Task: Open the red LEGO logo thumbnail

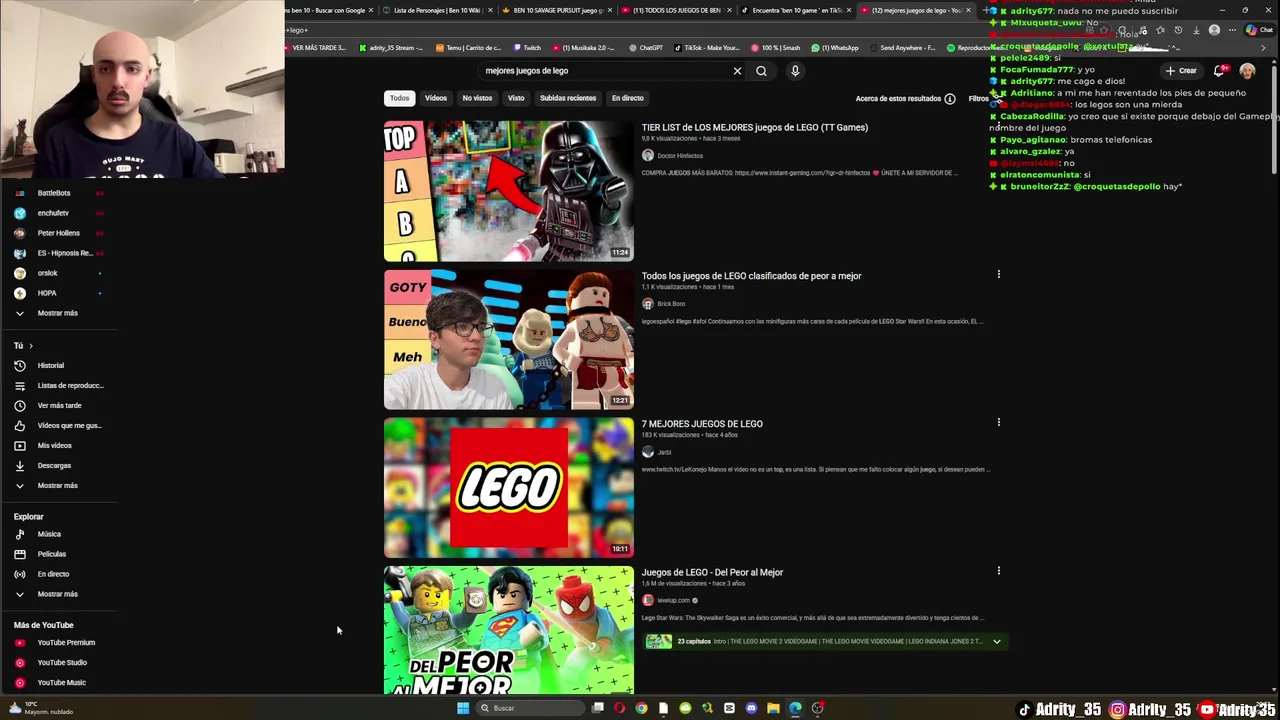Action: [x=509, y=488]
